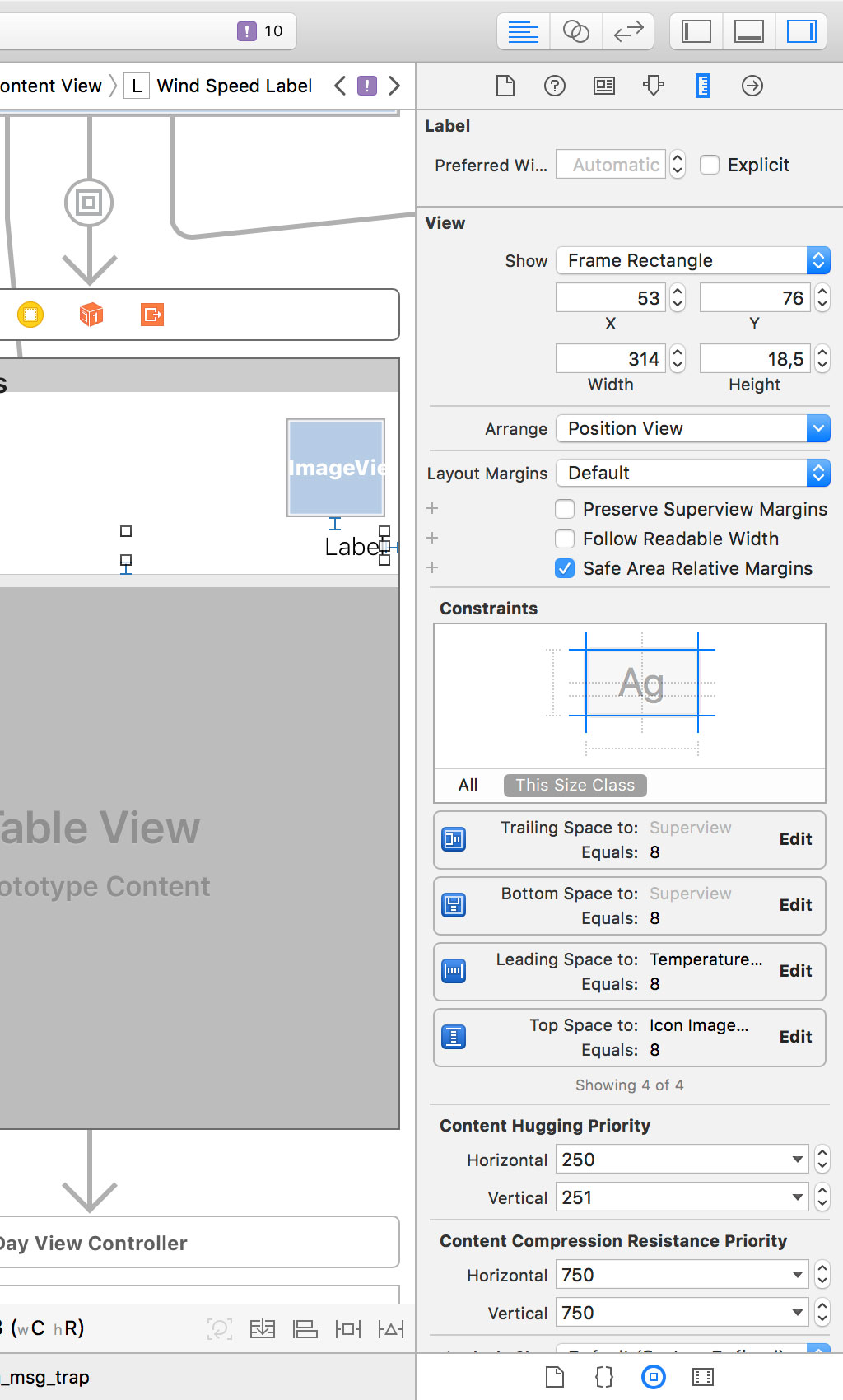This screenshot has width=843, height=1400.
Task: Select the All constraints tab
Action: point(468,785)
